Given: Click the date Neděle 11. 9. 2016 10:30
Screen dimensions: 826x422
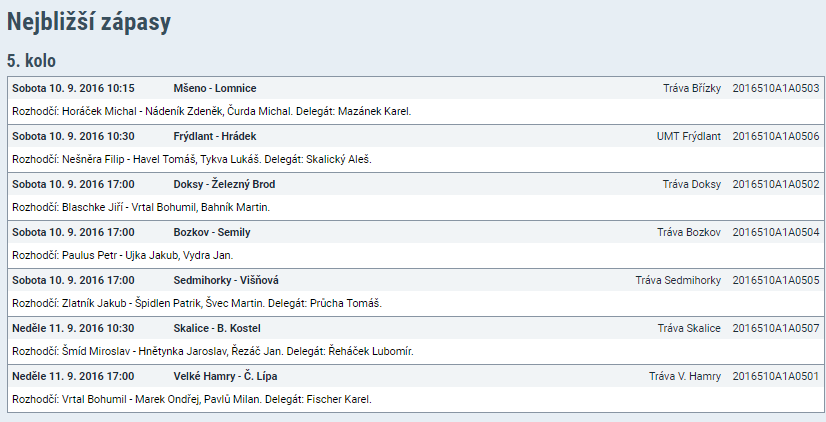Looking at the screenshot, I should point(73,328).
